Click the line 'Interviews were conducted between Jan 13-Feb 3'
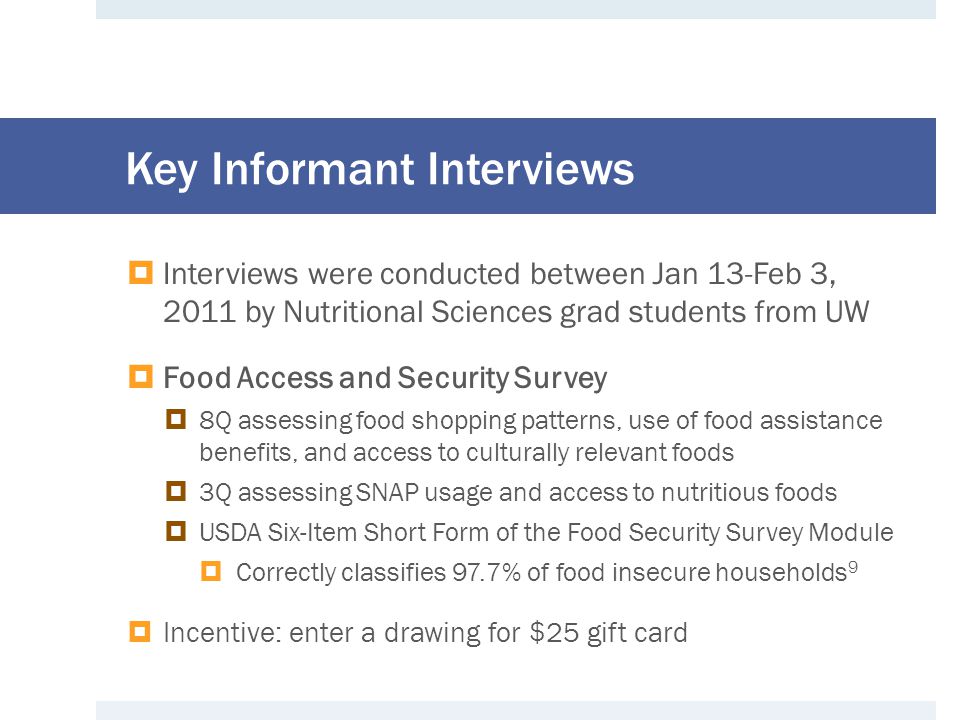Screen dimensions: 960x720 pos(500,274)
